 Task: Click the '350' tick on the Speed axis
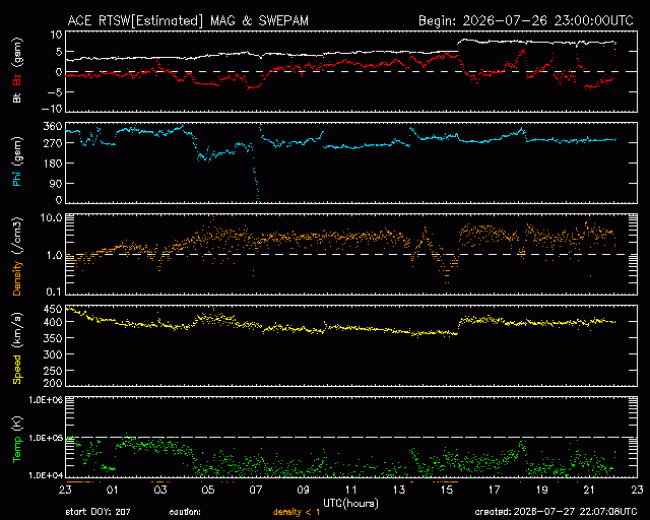(53, 338)
